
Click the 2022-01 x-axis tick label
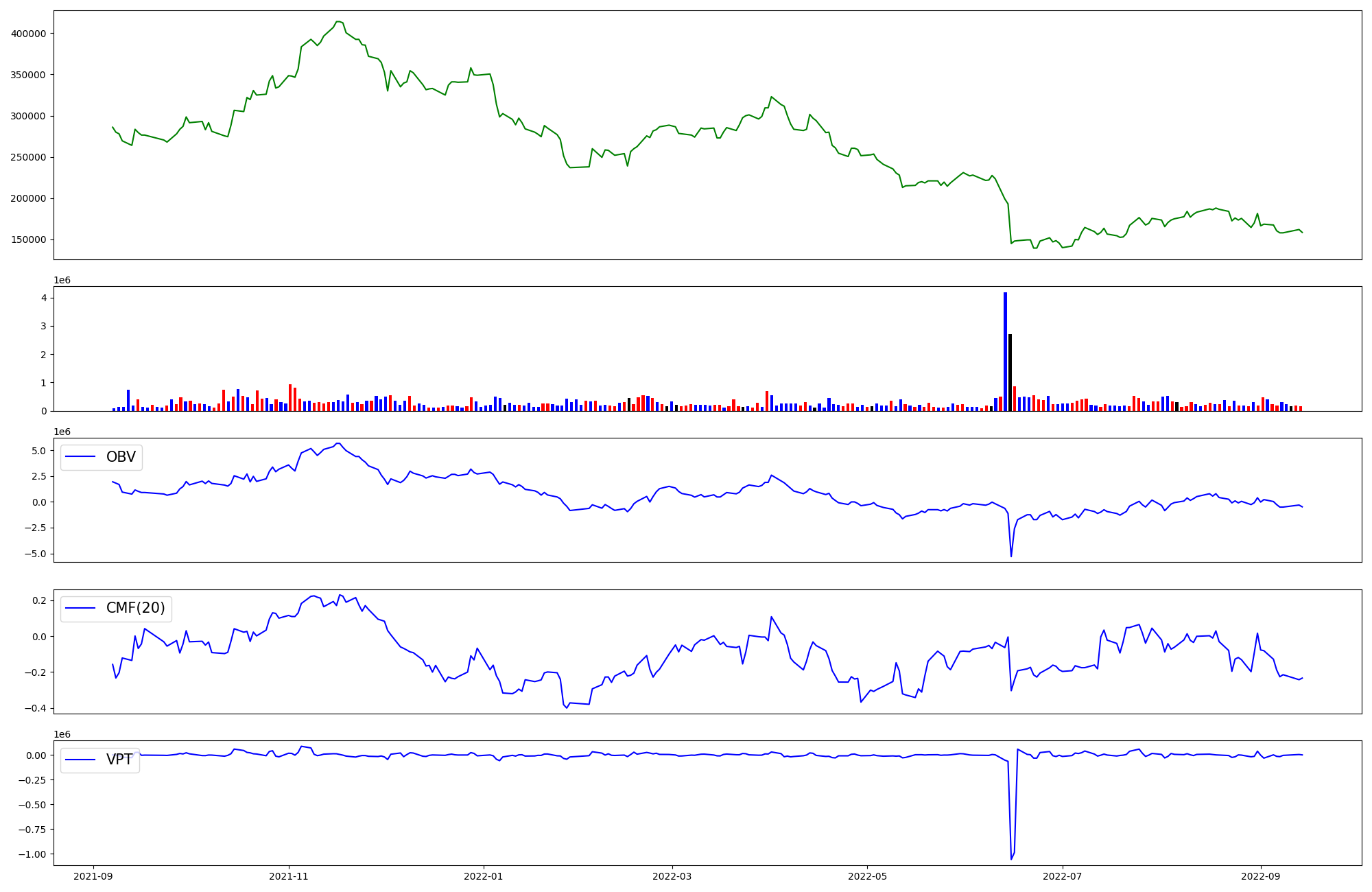(x=484, y=876)
